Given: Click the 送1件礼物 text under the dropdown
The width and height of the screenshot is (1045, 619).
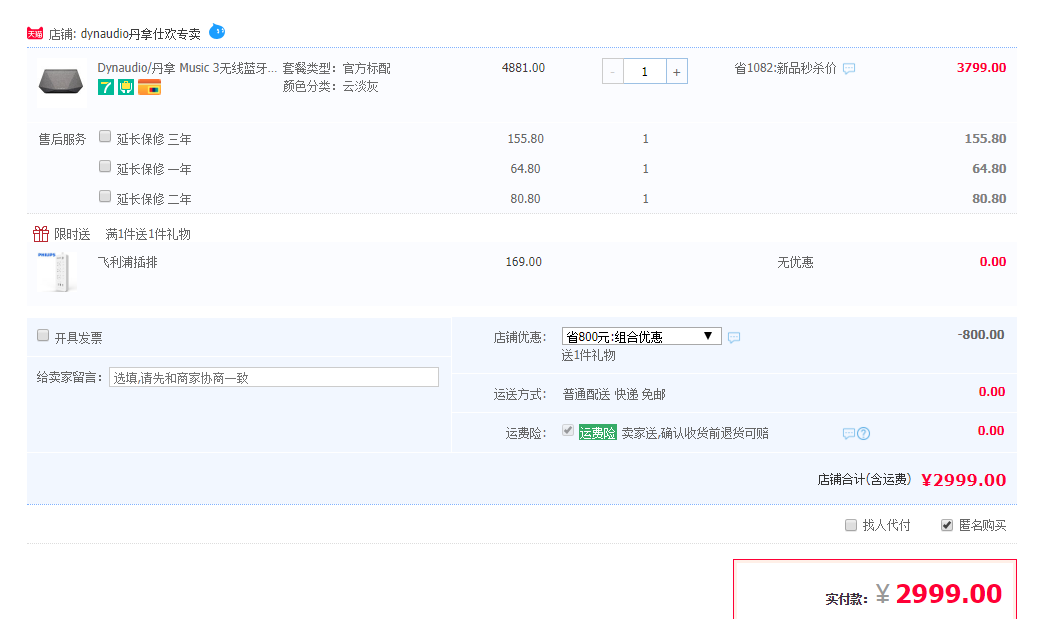Looking at the screenshot, I should point(588,356).
